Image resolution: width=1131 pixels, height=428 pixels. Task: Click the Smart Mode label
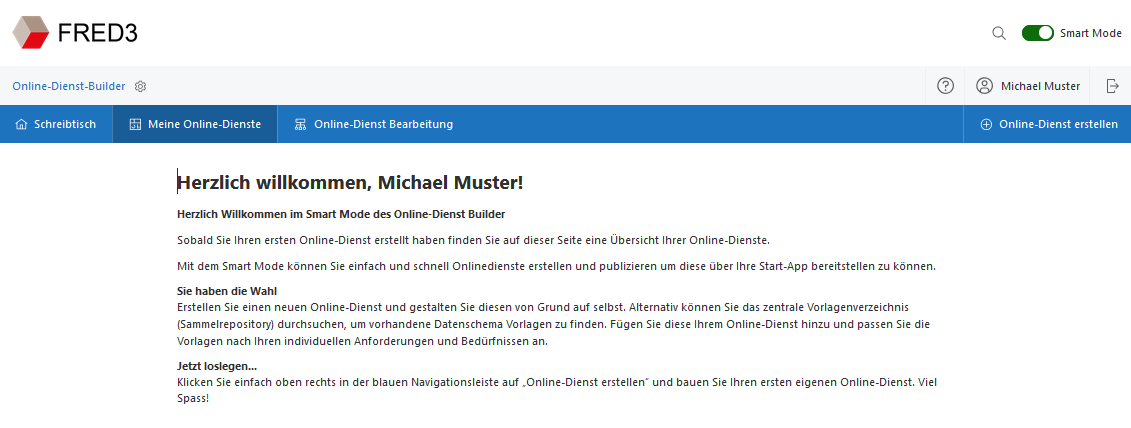[x=1090, y=33]
